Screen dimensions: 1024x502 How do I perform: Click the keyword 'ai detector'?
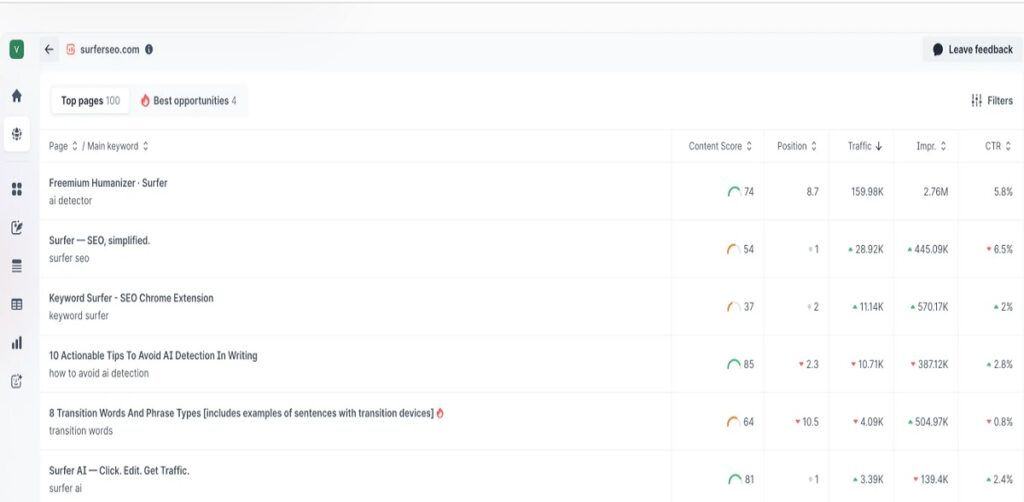click(x=71, y=200)
